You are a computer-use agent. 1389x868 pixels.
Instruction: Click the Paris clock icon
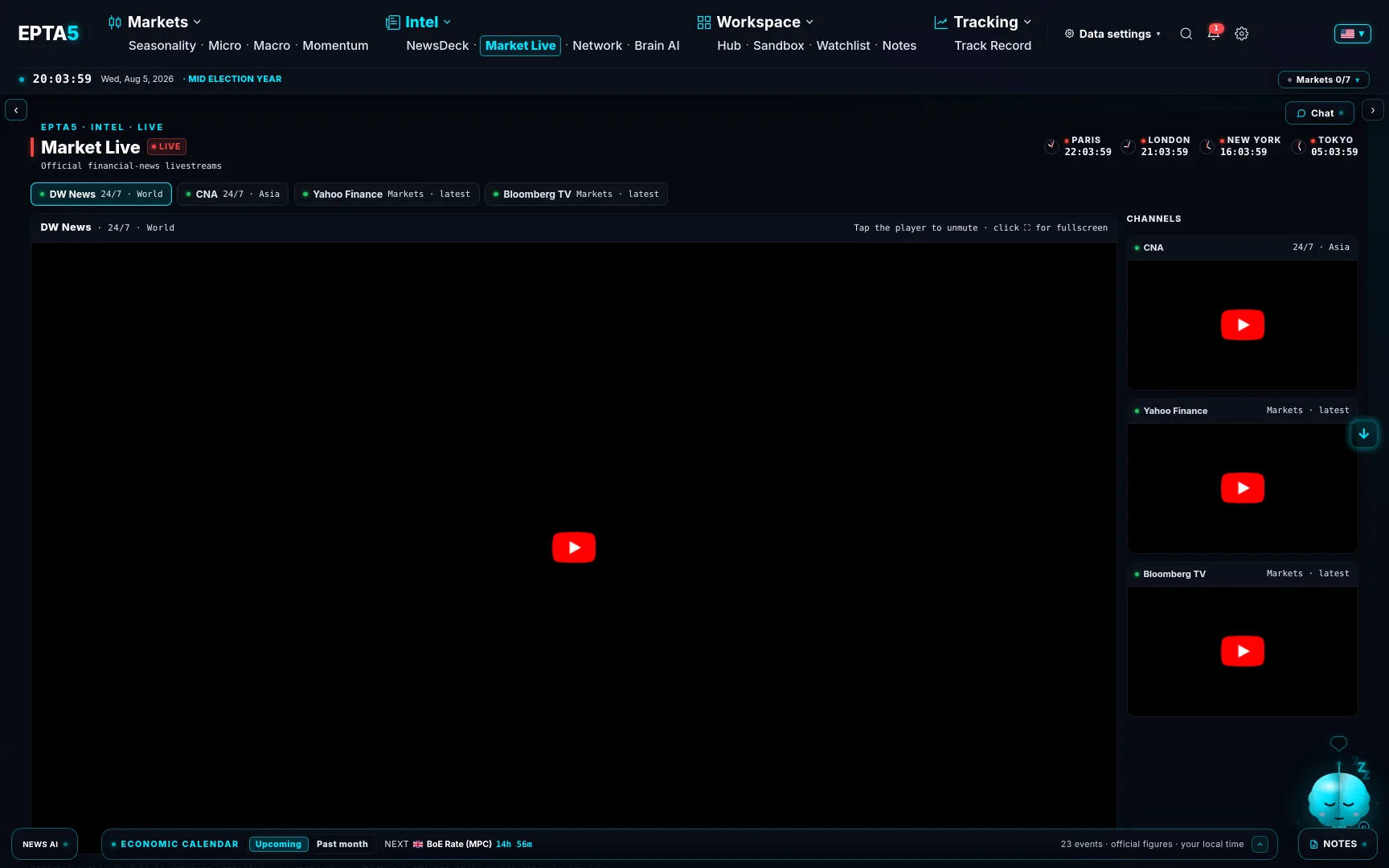coord(1051,145)
